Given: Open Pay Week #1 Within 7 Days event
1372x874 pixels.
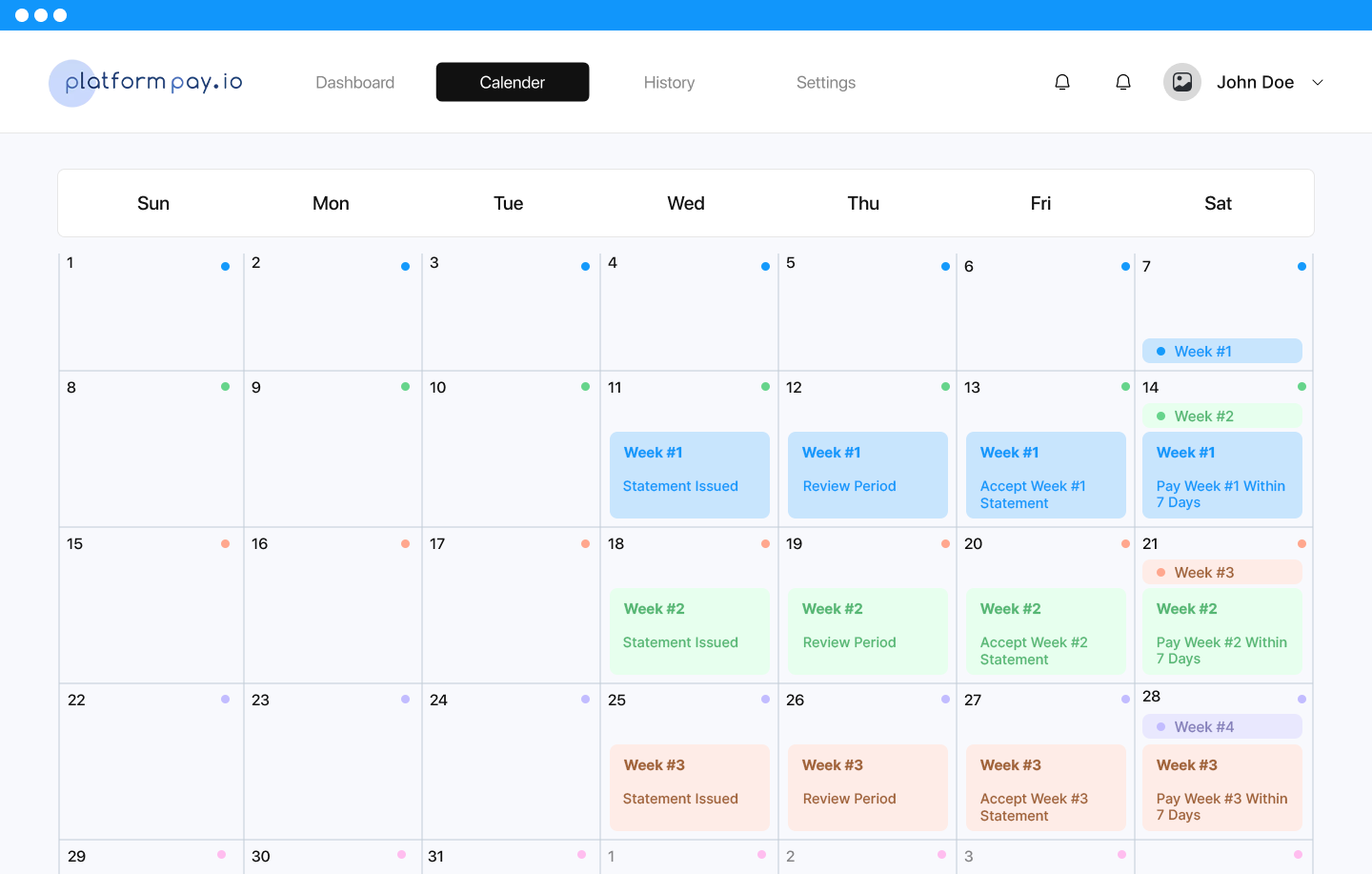Looking at the screenshot, I should [x=1221, y=475].
